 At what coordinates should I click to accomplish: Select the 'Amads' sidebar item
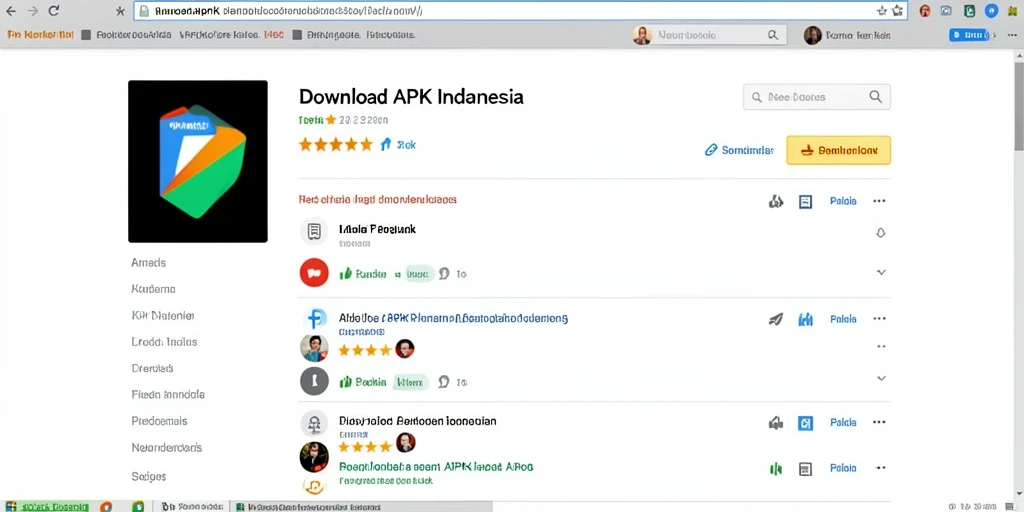149,263
